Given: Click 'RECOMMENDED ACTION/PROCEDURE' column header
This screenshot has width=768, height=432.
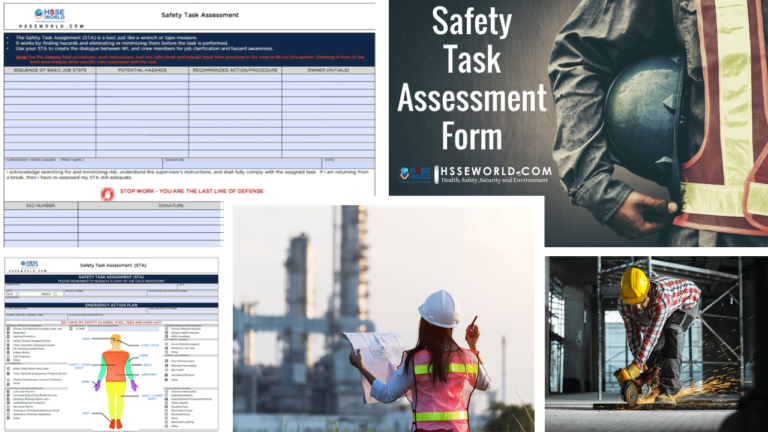Looking at the screenshot, I should 235,70.
